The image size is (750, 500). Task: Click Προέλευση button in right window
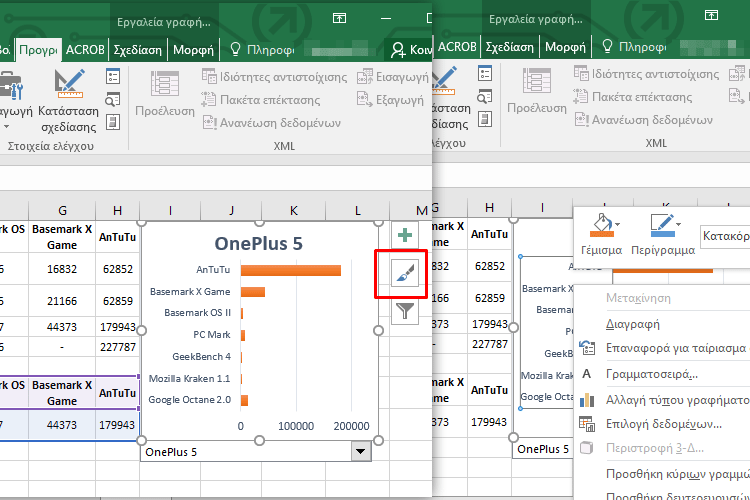(537, 91)
